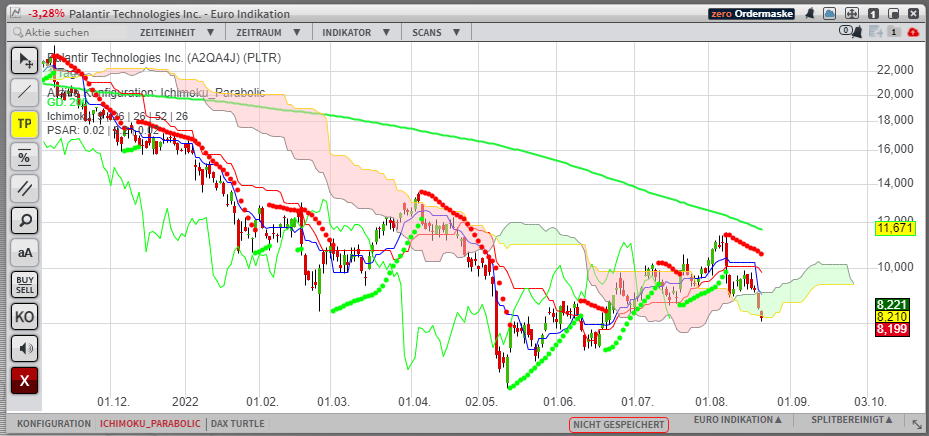Click the 11,671 yellow price label

(895, 227)
